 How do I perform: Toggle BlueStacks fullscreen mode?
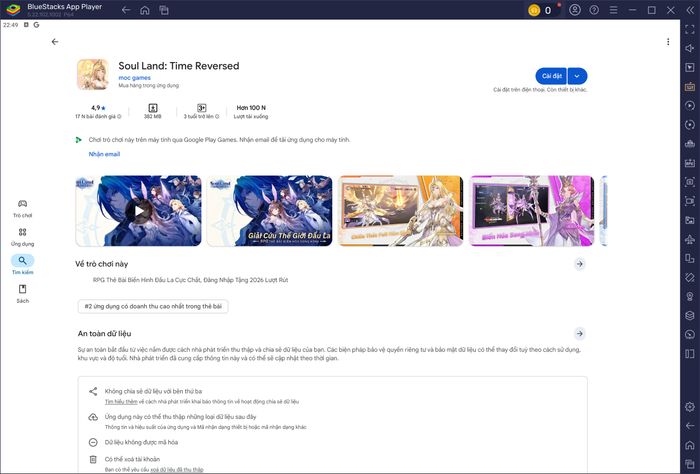coord(690,29)
